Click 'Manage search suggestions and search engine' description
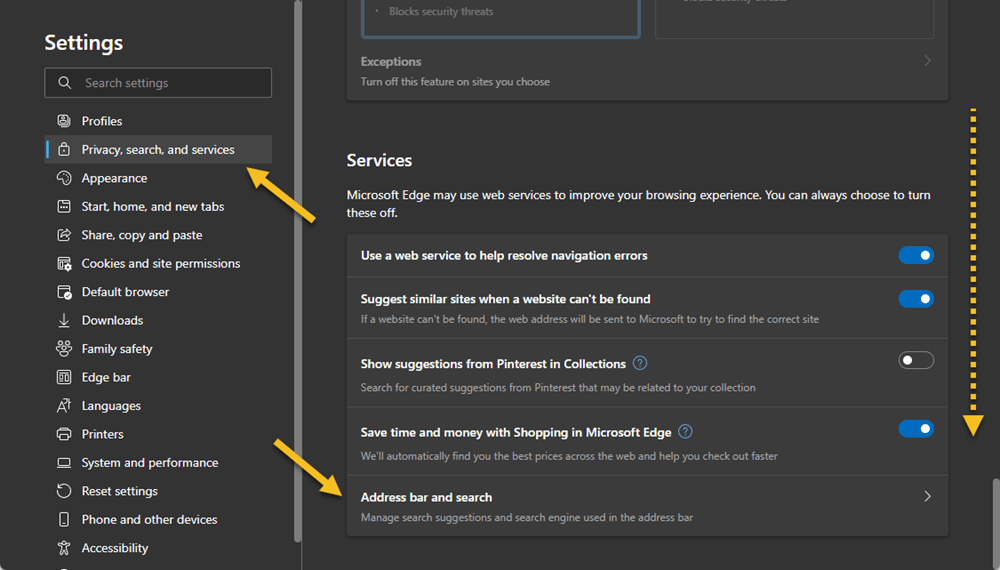 [x=527, y=517]
